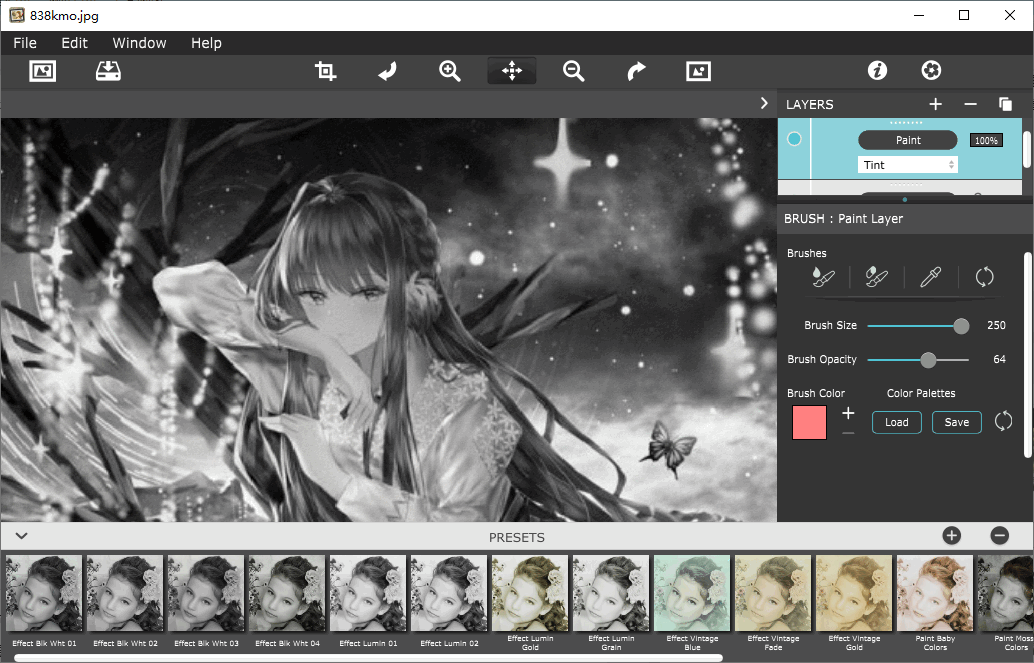The width and height of the screenshot is (1034, 663).
Task: Click the Brush Size value 250
Action: [996, 325]
